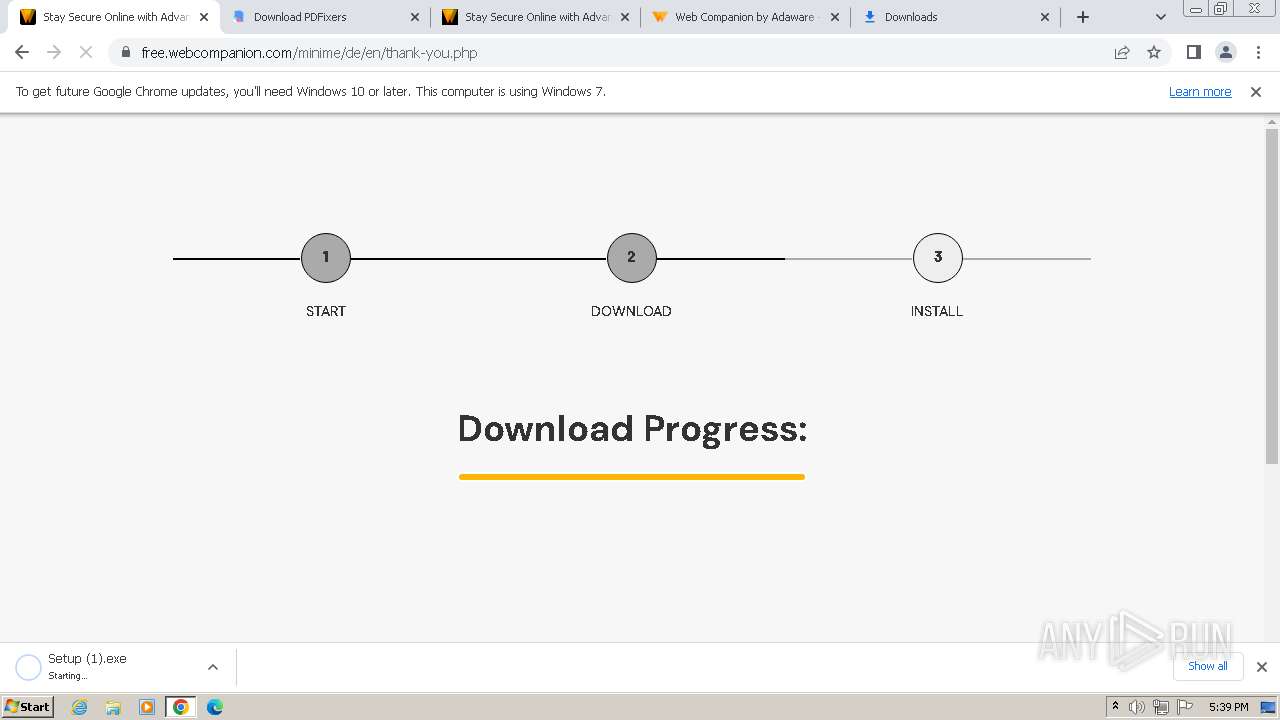Bookmark this tab with the star icon
The width and height of the screenshot is (1280, 720).
(x=1154, y=52)
